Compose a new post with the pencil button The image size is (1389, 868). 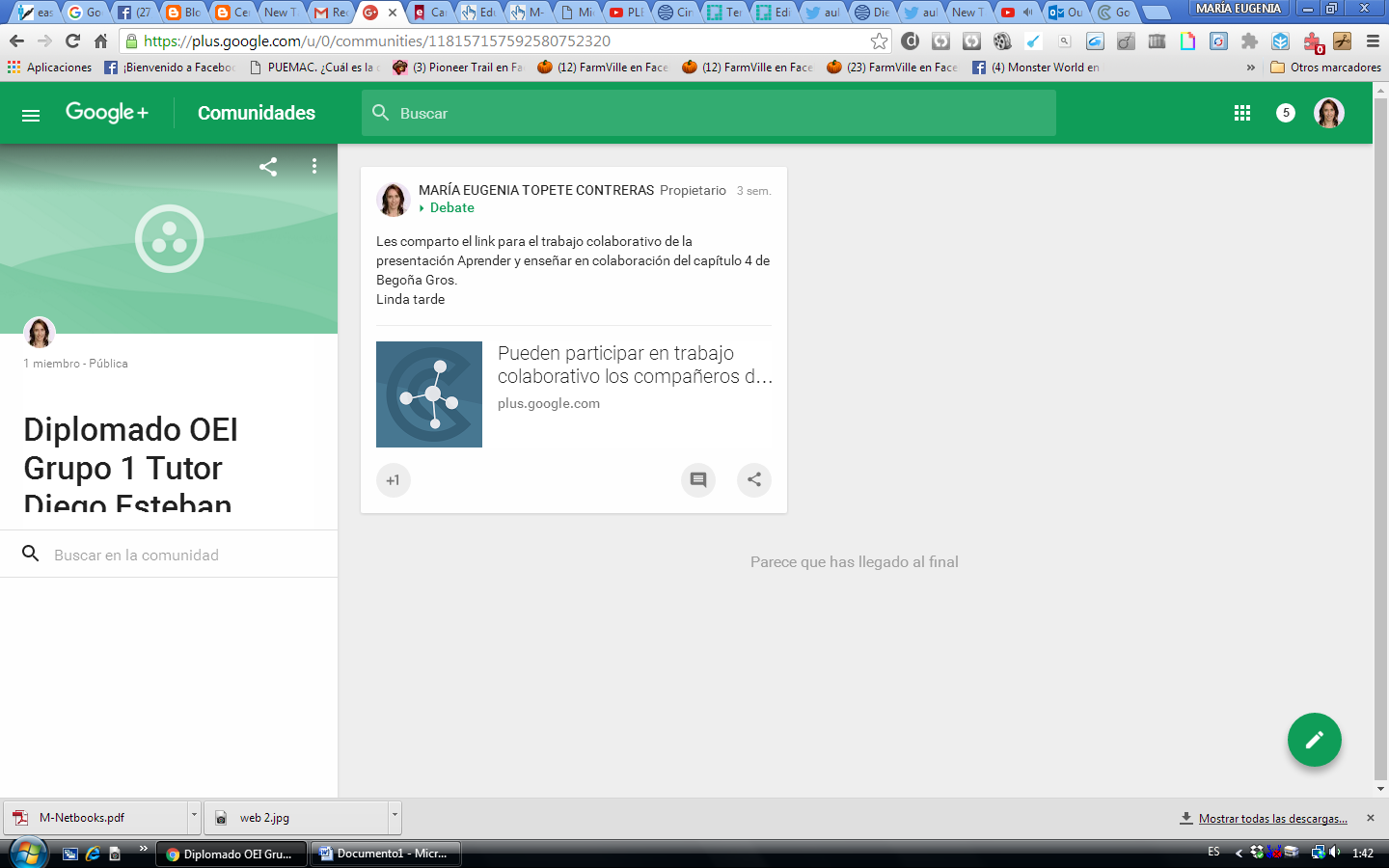(1315, 740)
